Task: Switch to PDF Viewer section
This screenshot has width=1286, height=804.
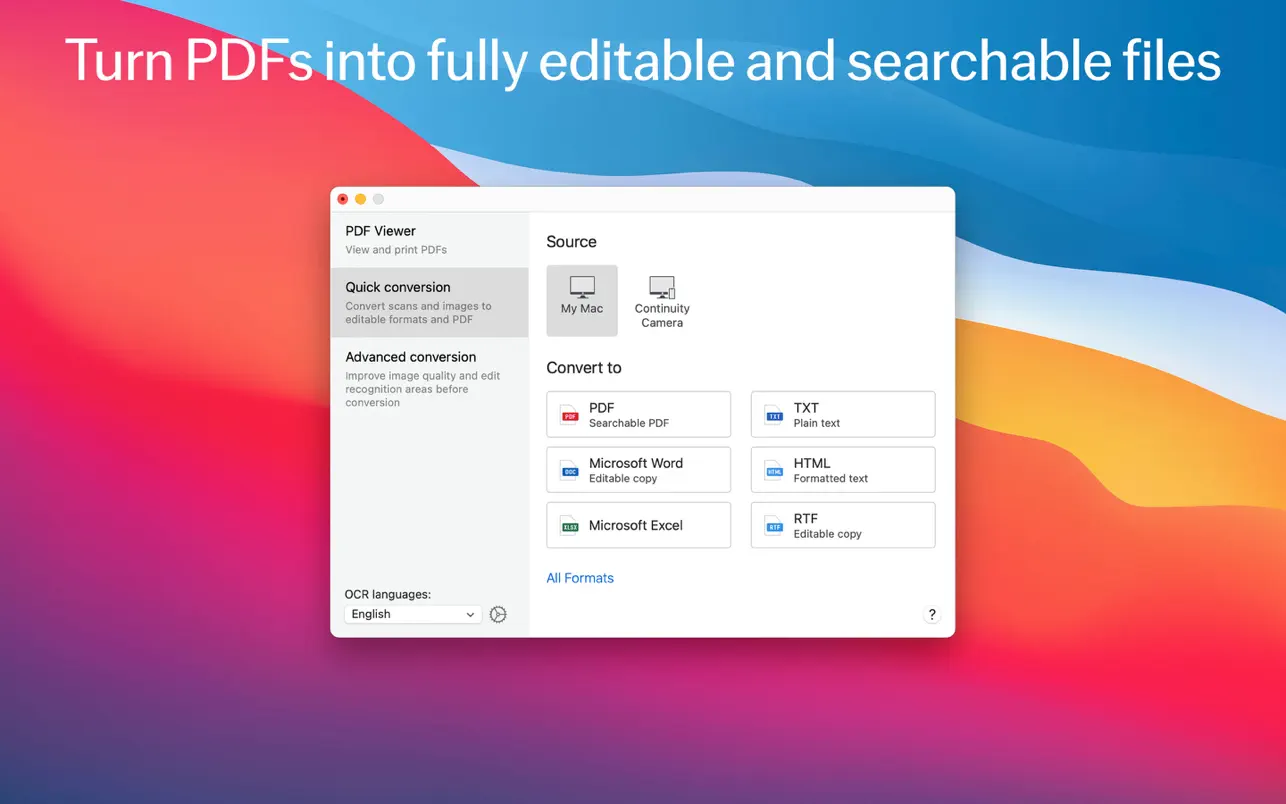Action: 429,239
